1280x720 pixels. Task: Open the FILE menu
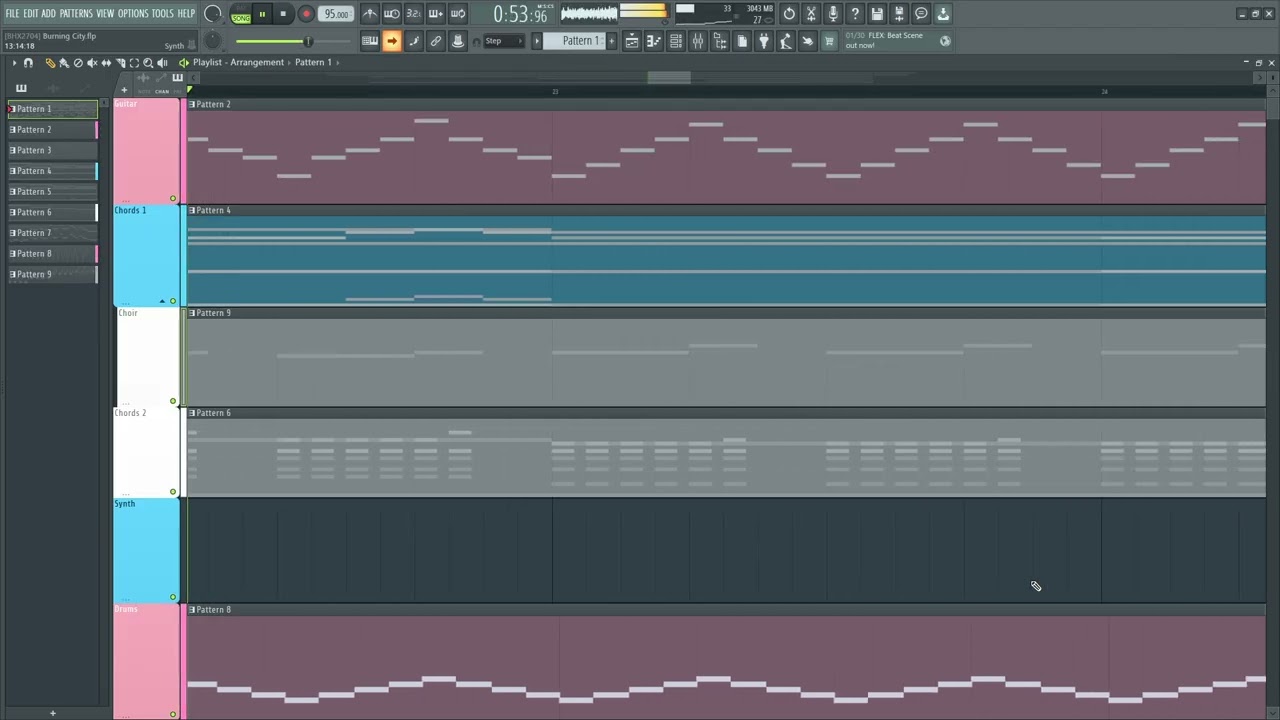coord(12,14)
